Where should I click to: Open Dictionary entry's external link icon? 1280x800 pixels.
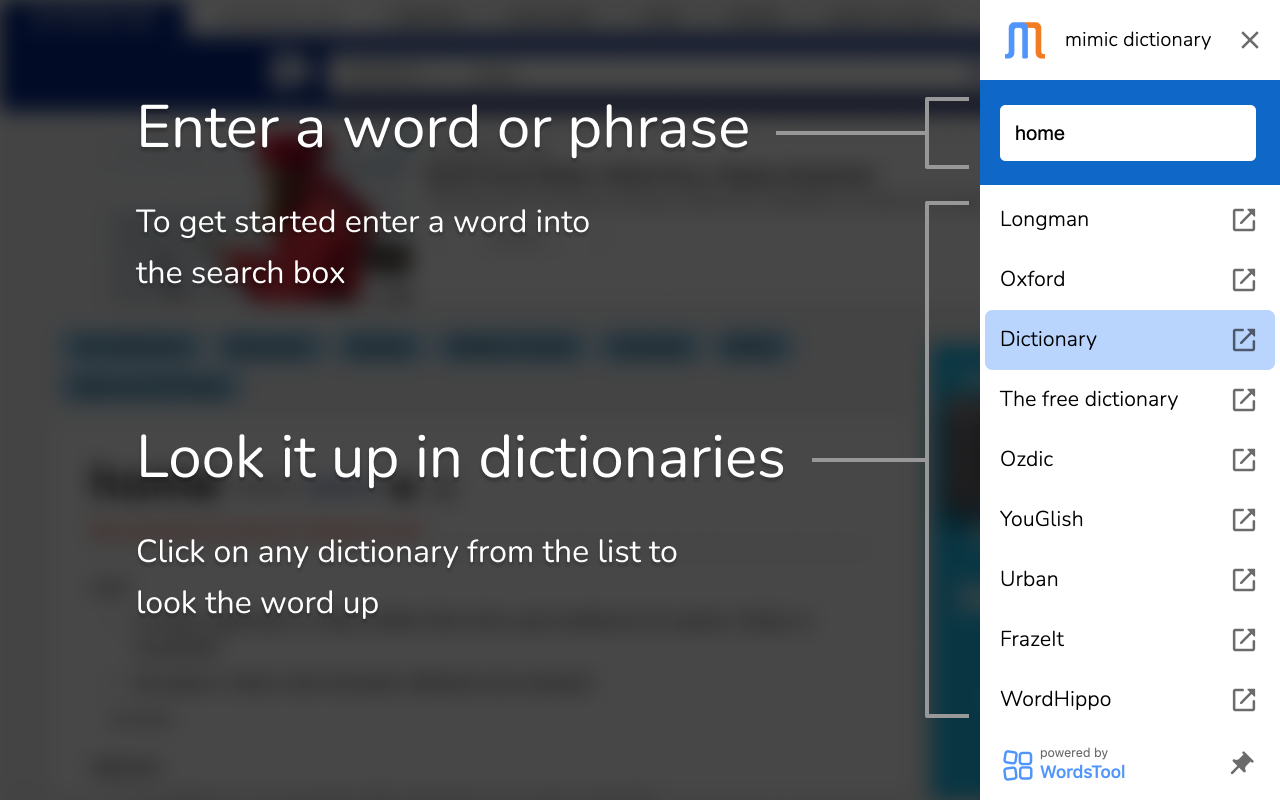(x=1243, y=340)
